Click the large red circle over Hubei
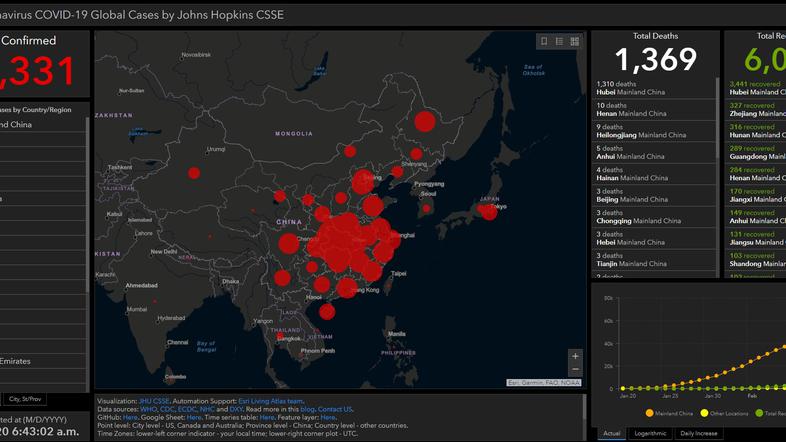This screenshot has width=786, height=442. [343, 233]
